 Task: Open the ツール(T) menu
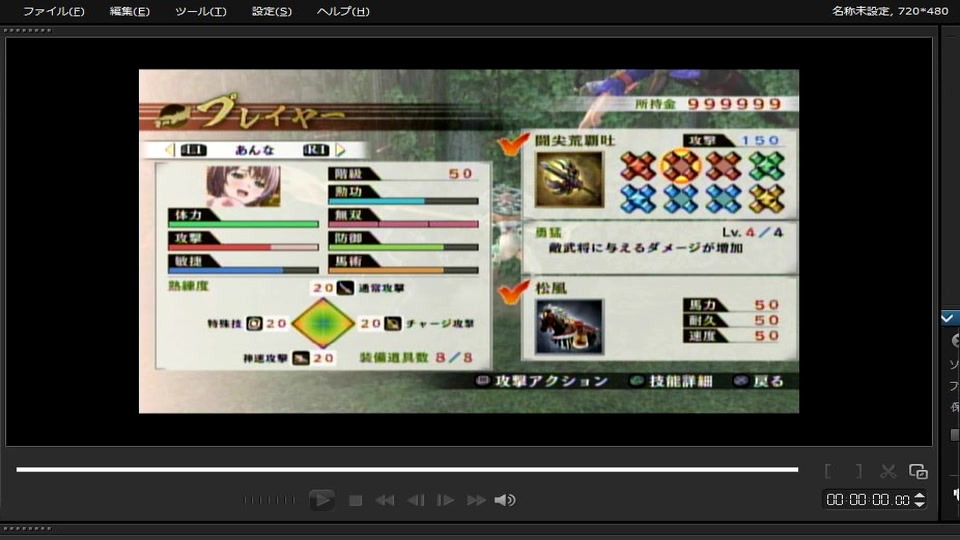click(200, 11)
